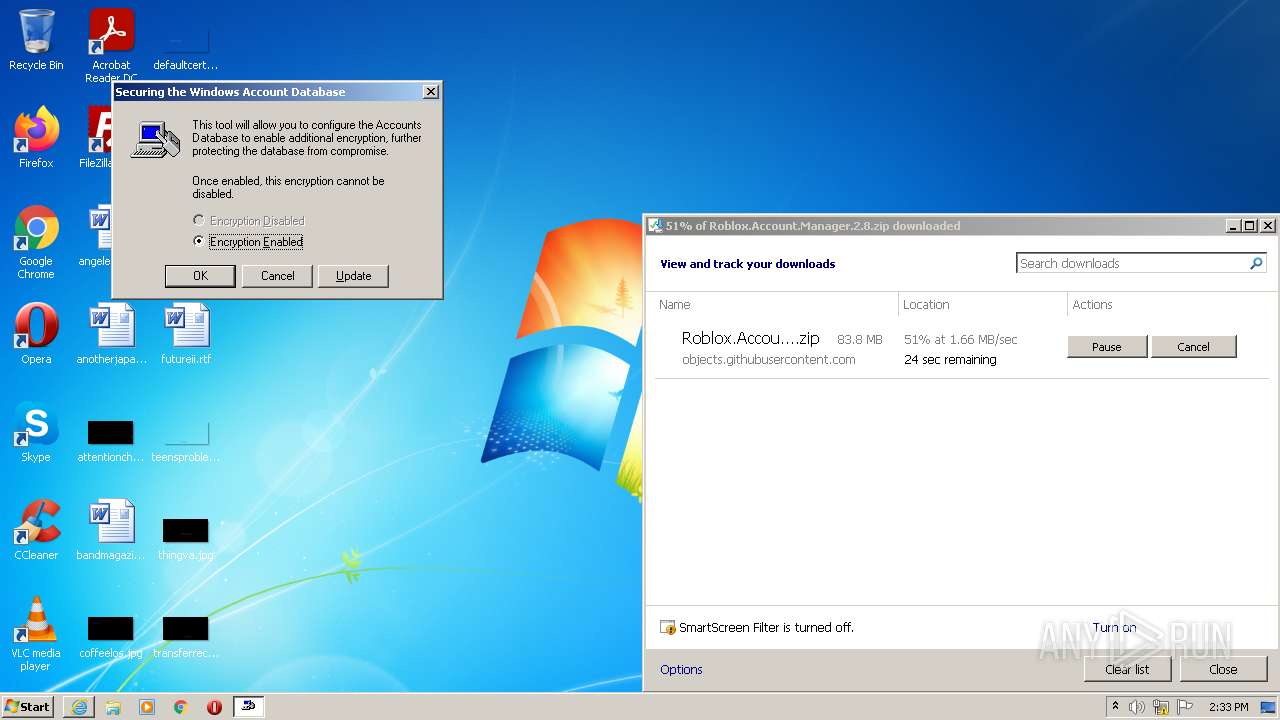Image resolution: width=1280 pixels, height=720 pixels.
Task: Click the Search downloads input field
Action: pos(1132,263)
